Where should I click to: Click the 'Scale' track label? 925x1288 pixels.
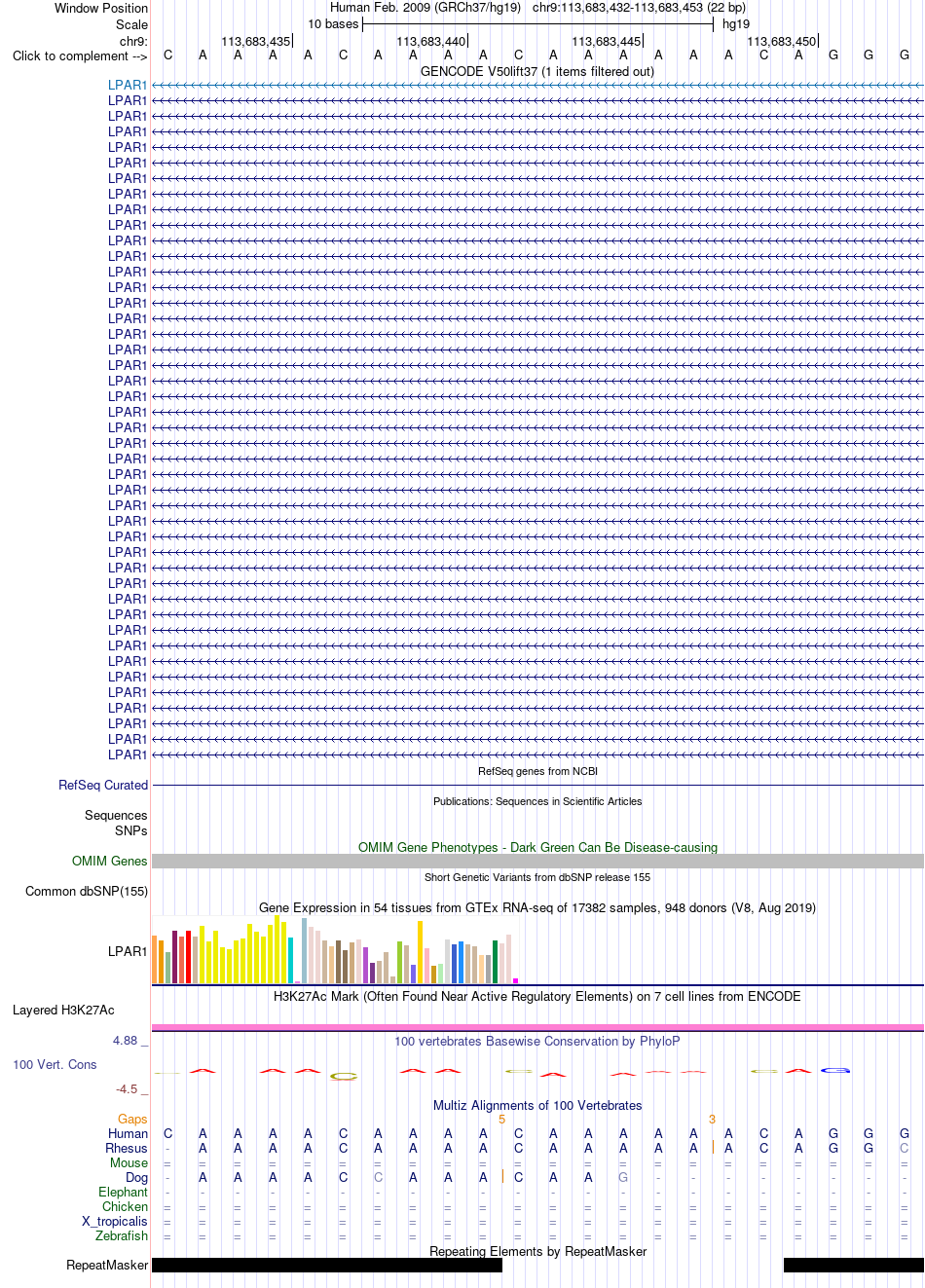[x=131, y=24]
